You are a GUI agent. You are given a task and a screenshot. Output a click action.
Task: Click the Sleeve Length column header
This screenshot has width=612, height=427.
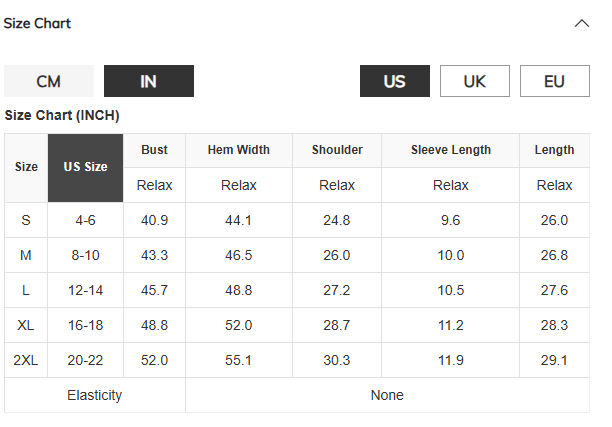(x=450, y=150)
